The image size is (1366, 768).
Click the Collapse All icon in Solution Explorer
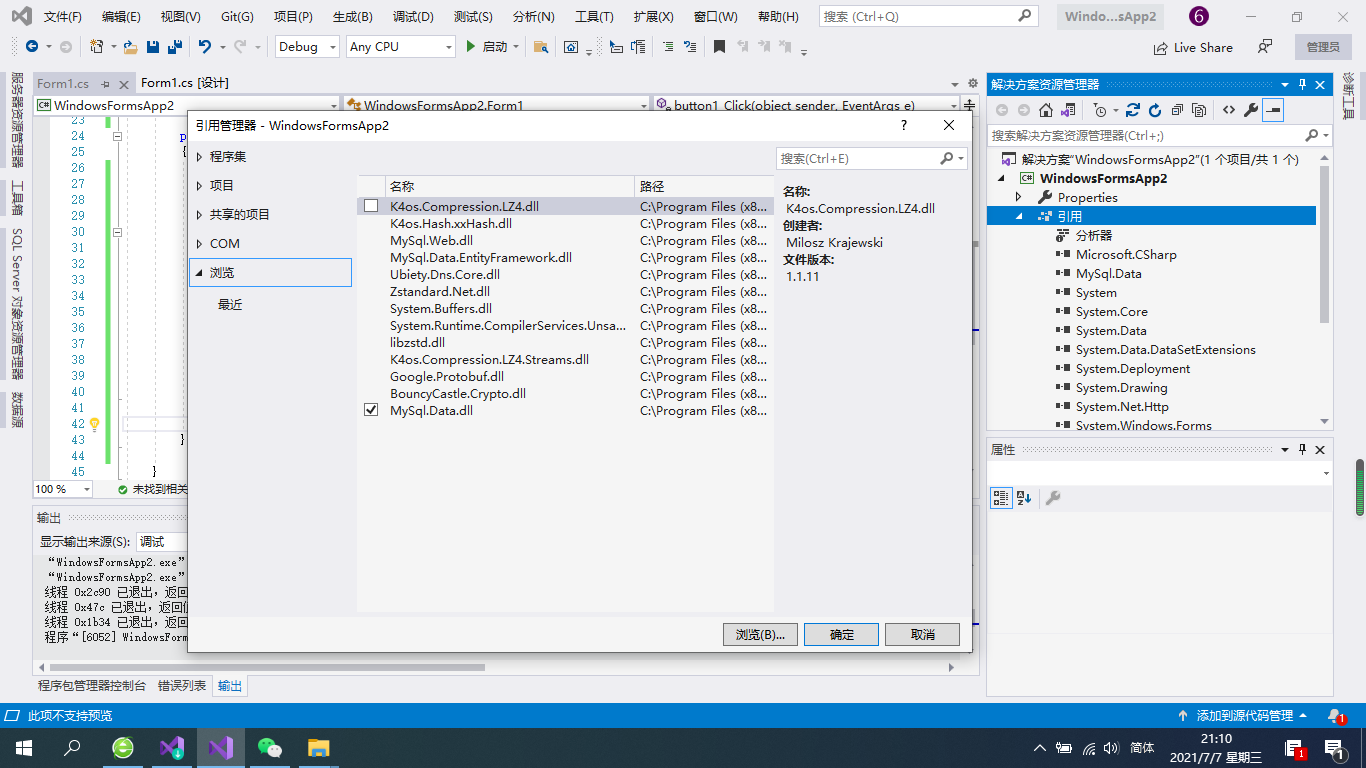(x=1177, y=110)
